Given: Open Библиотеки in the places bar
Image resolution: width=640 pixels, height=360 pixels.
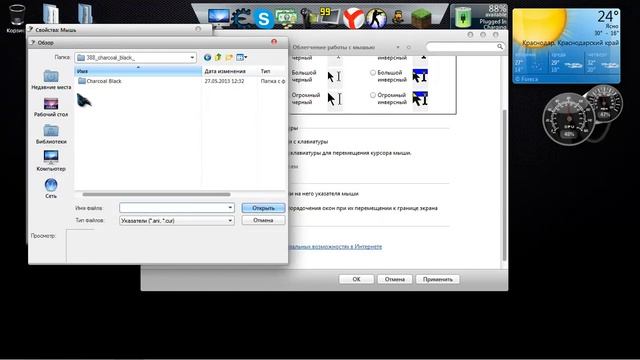Looking at the screenshot, I should (x=51, y=134).
